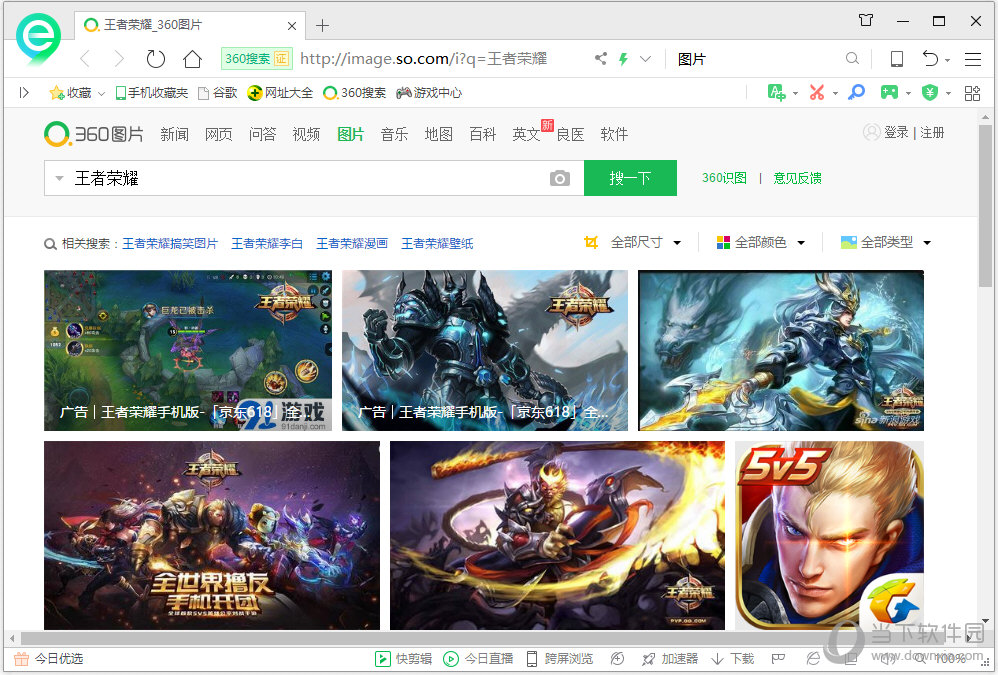Open the extensions grid icon
The height and width of the screenshot is (675, 998).
pos(972,92)
